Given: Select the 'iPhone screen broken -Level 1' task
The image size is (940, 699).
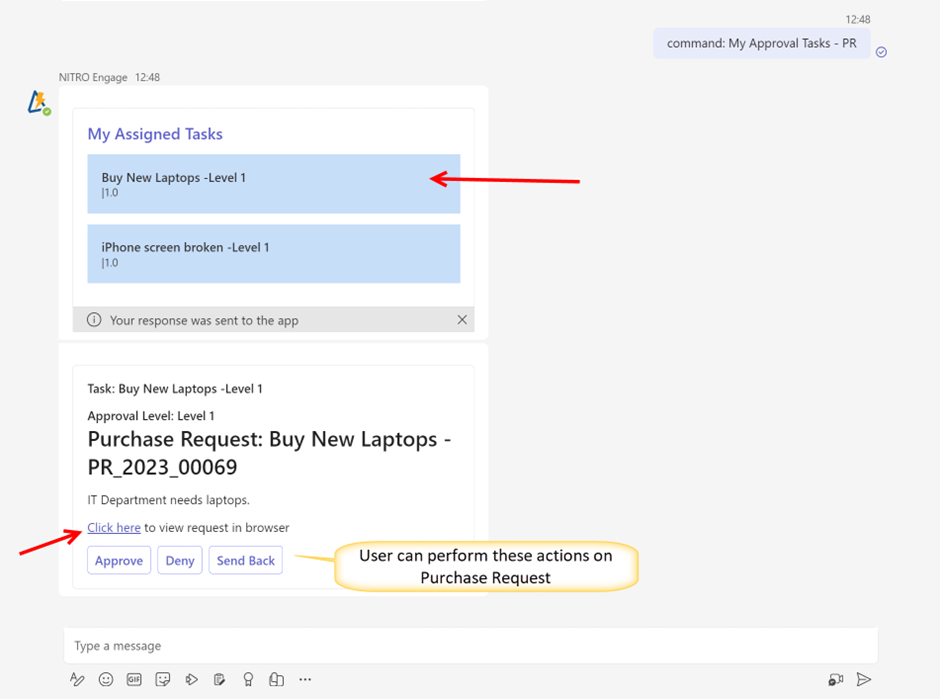Looking at the screenshot, I should [273, 254].
